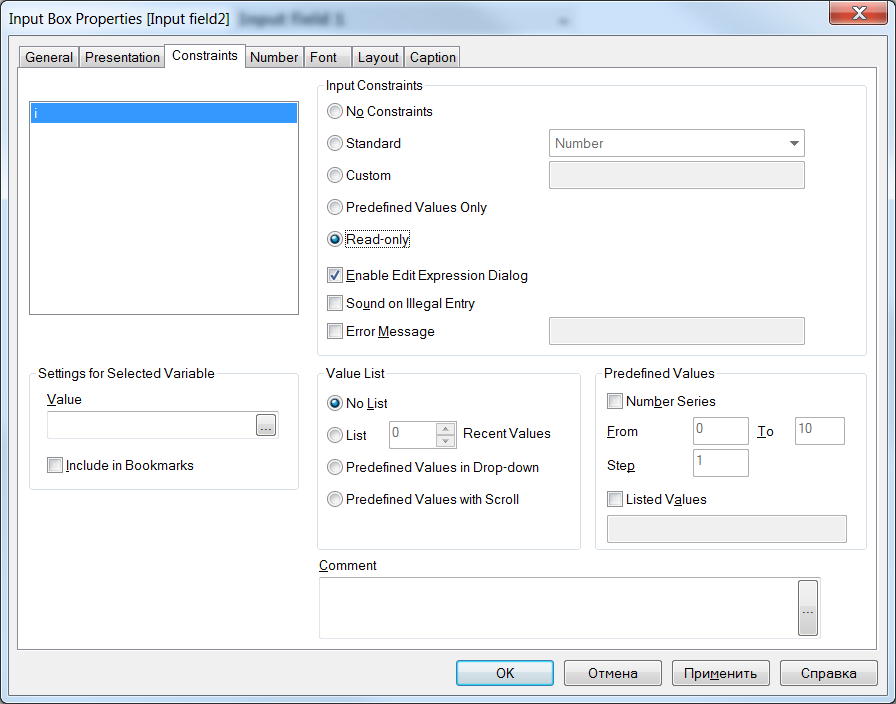Viewport: 896px width, 704px height.
Task: Click the Value ellipsis browse button
Action: coord(265,426)
